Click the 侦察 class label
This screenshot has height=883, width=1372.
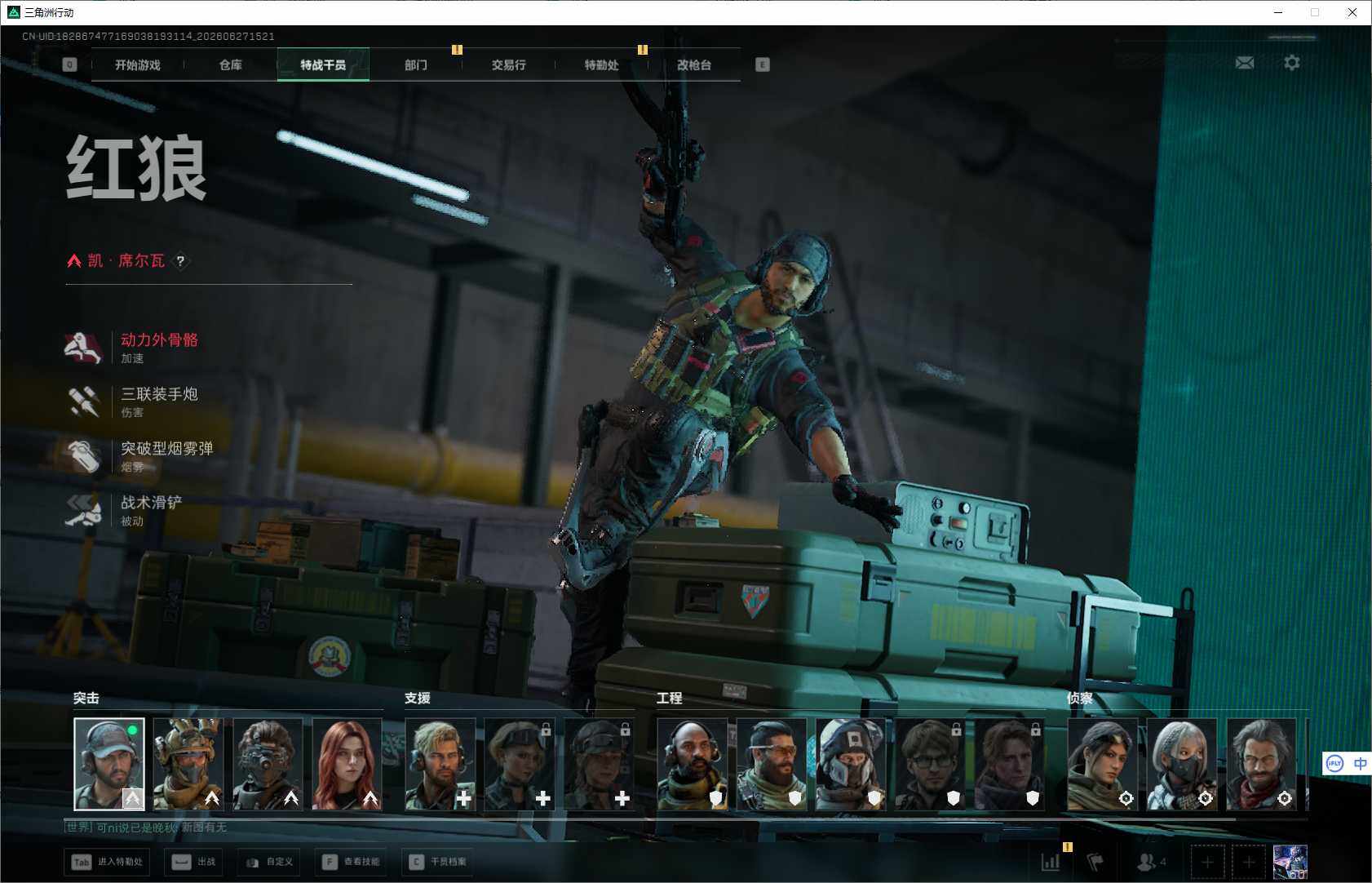click(x=1080, y=699)
